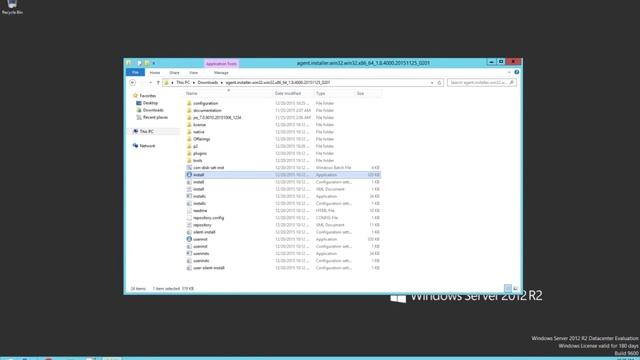Expand the arrow after This PC in breadcrumb
The width and height of the screenshot is (640, 360).
[194, 83]
